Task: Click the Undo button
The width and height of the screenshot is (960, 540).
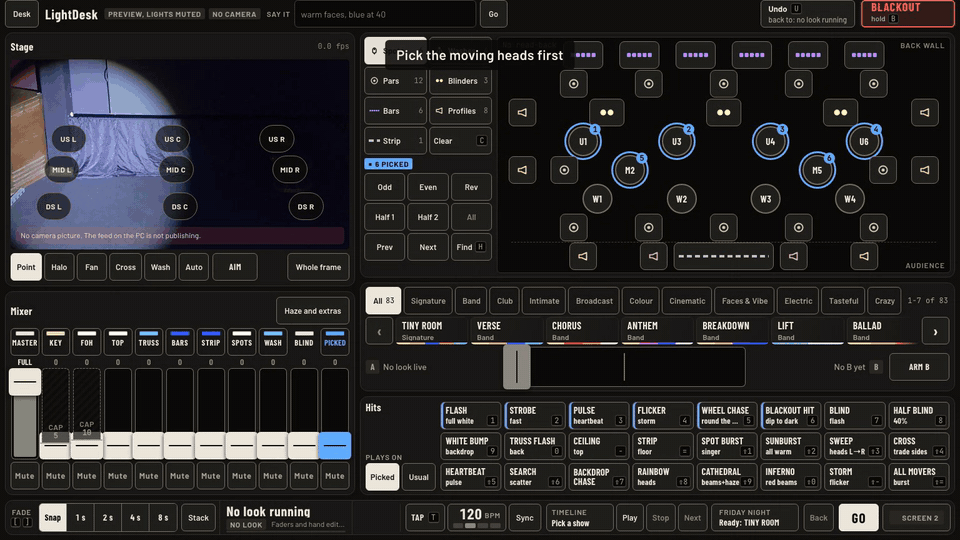Action: tap(807, 13)
